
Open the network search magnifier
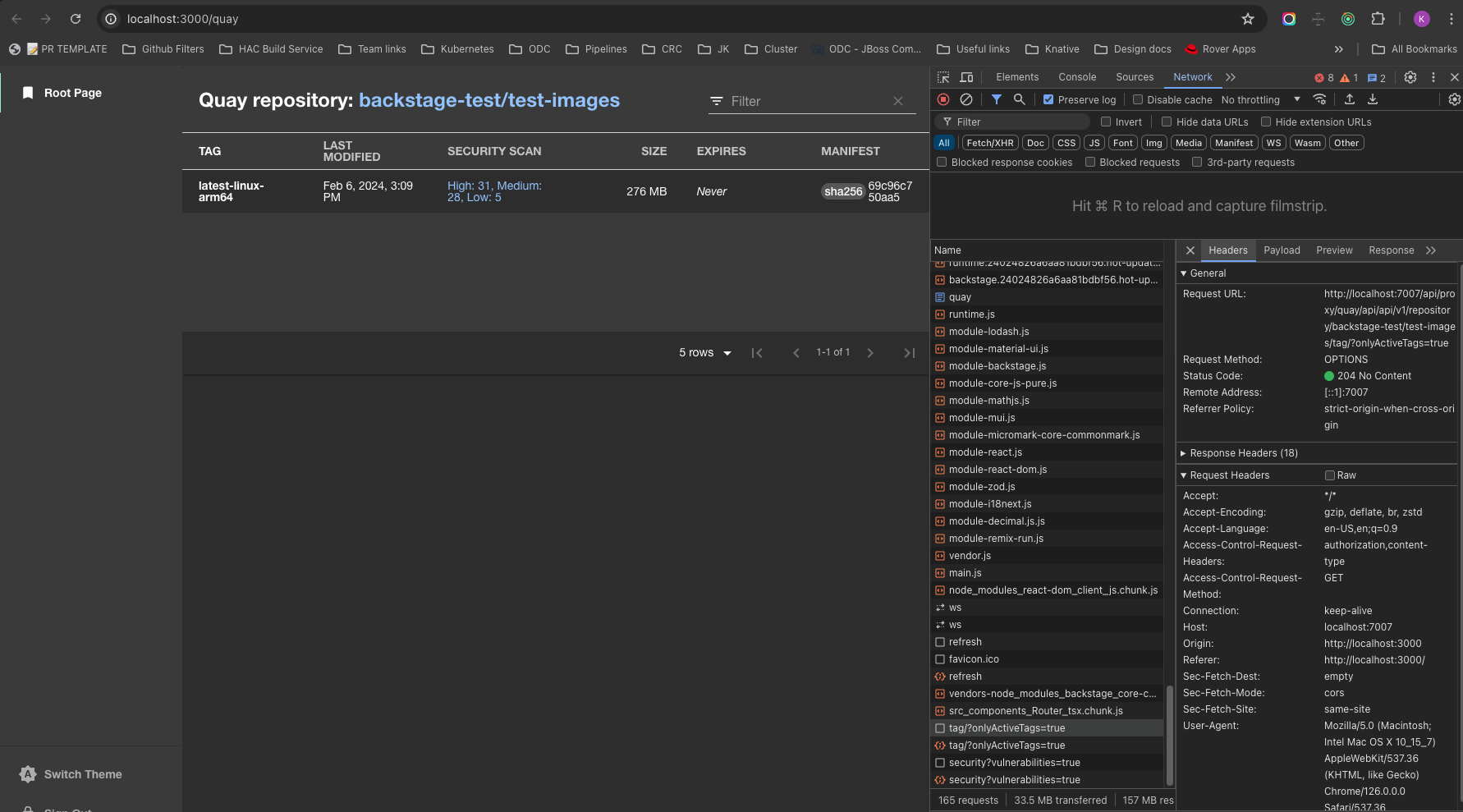pyautogui.click(x=1019, y=99)
